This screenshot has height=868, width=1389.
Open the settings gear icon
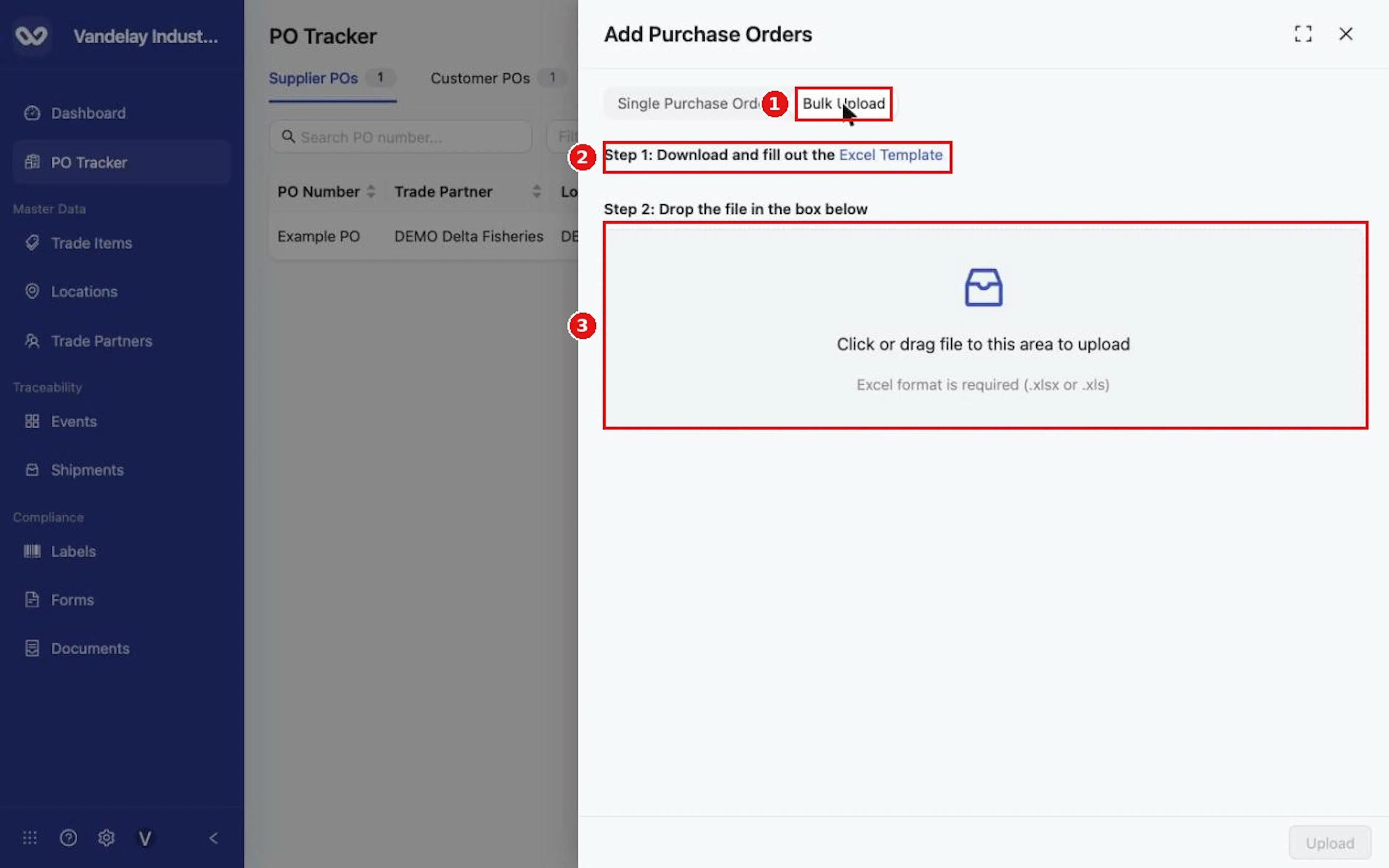(106, 838)
